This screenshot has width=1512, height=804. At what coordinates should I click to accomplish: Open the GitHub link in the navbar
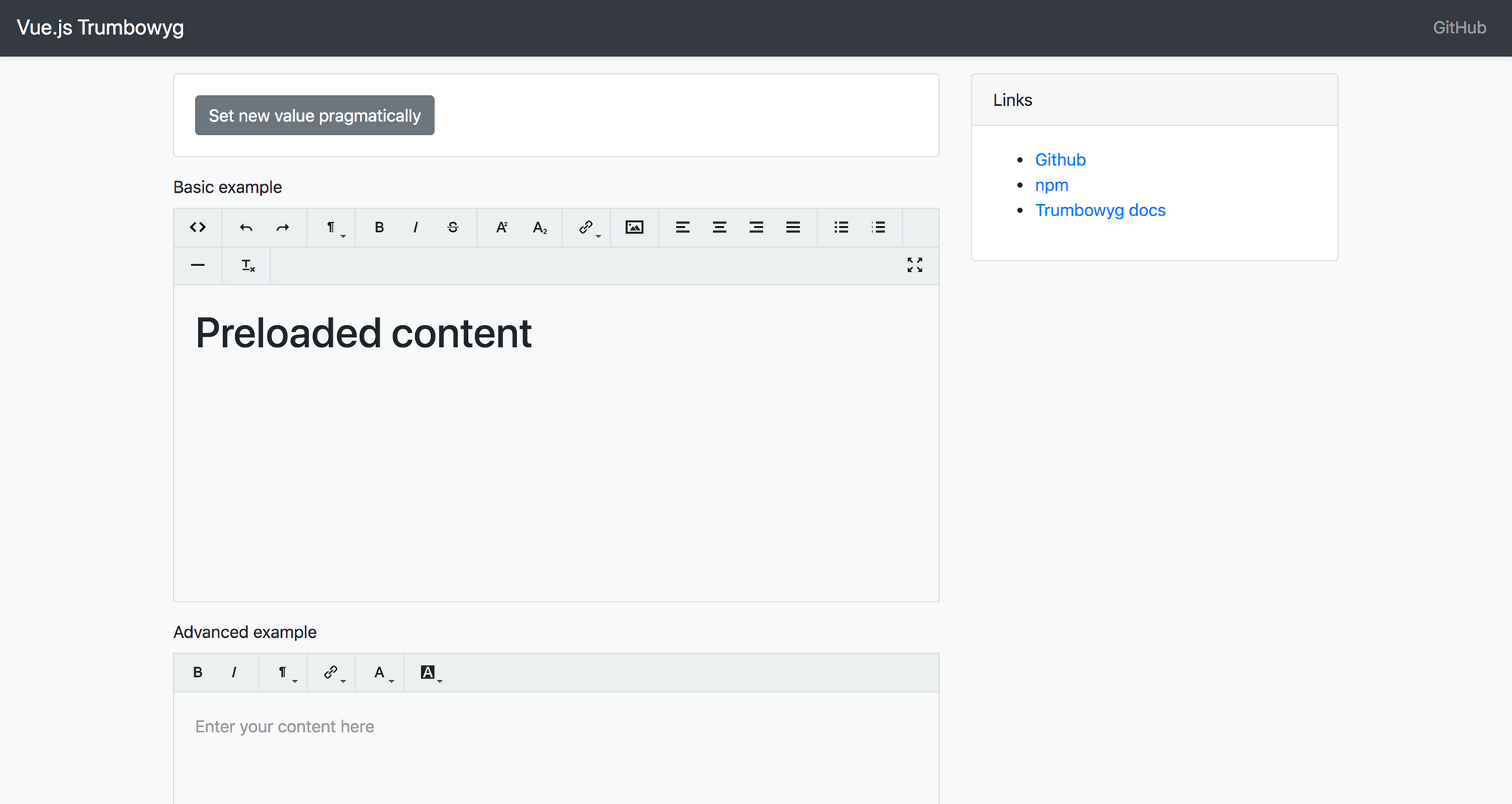(1458, 27)
